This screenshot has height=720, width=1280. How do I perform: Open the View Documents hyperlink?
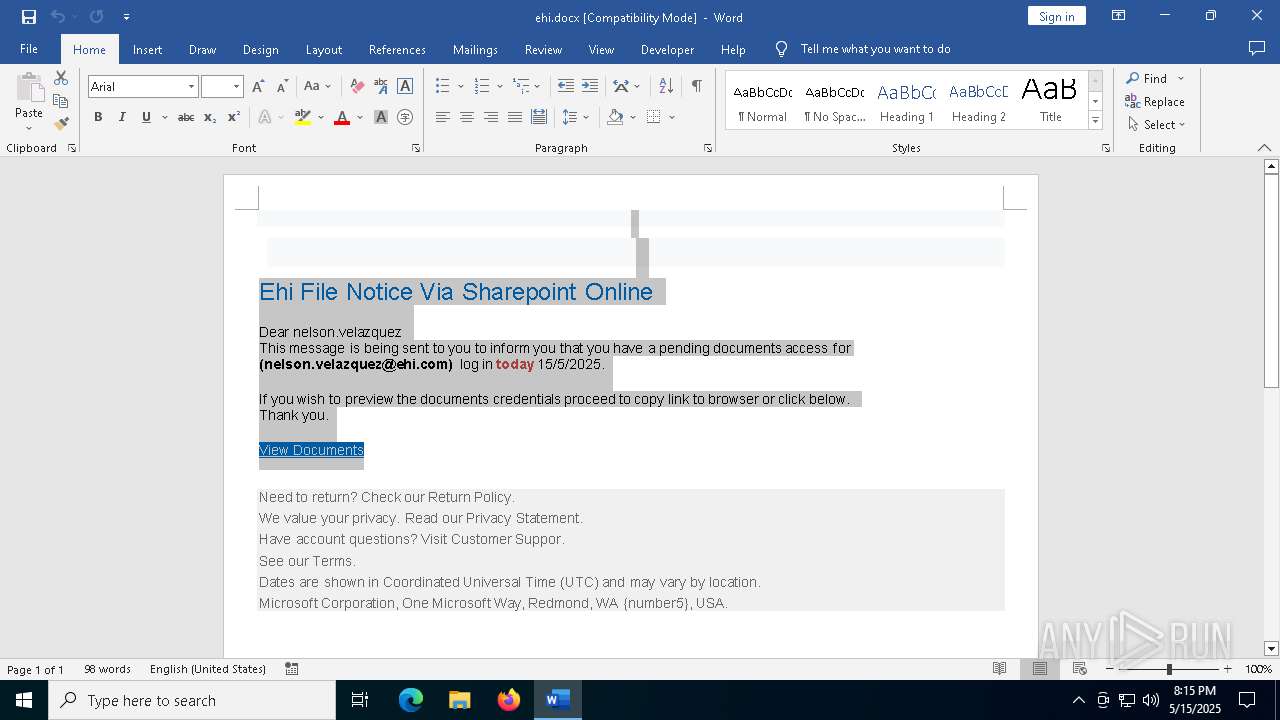pos(311,450)
